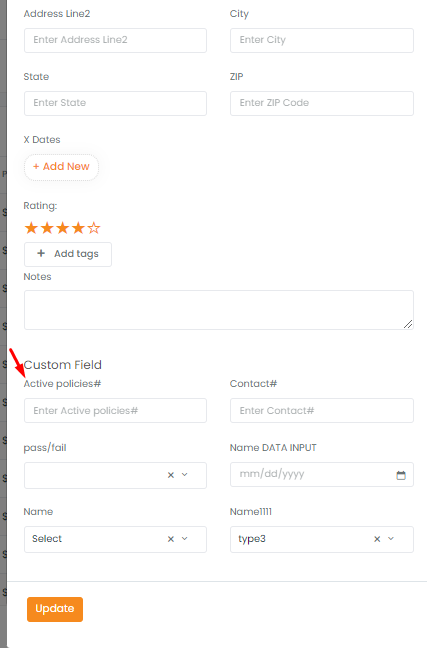Open the Add tags button
Viewport: 427px width, 648px height.
pos(68,254)
